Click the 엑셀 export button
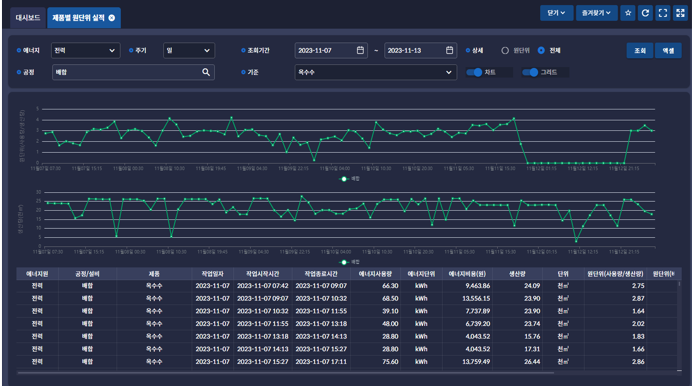The image size is (692, 386). [x=668, y=51]
